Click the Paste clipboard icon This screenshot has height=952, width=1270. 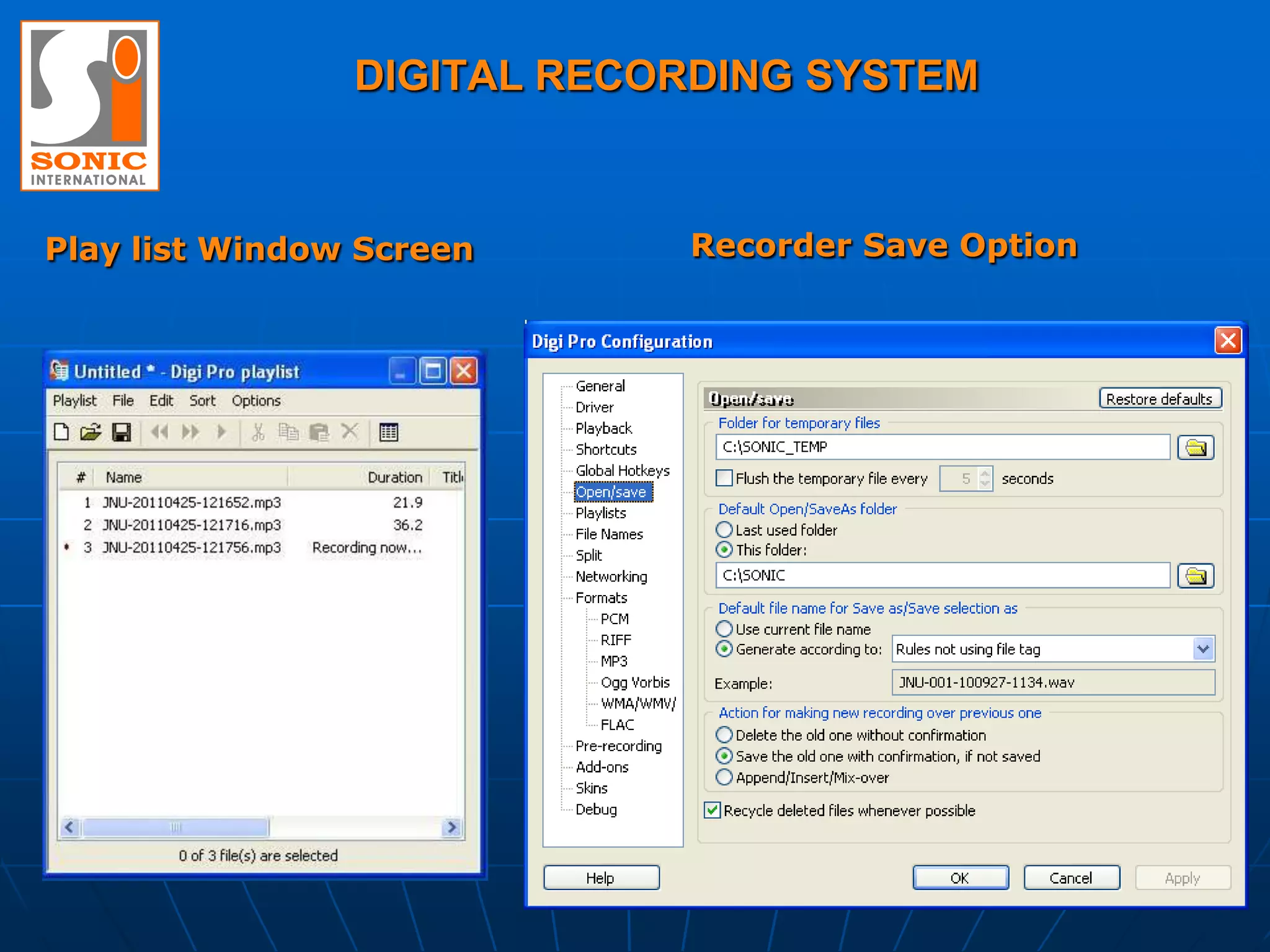click(x=319, y=431)
